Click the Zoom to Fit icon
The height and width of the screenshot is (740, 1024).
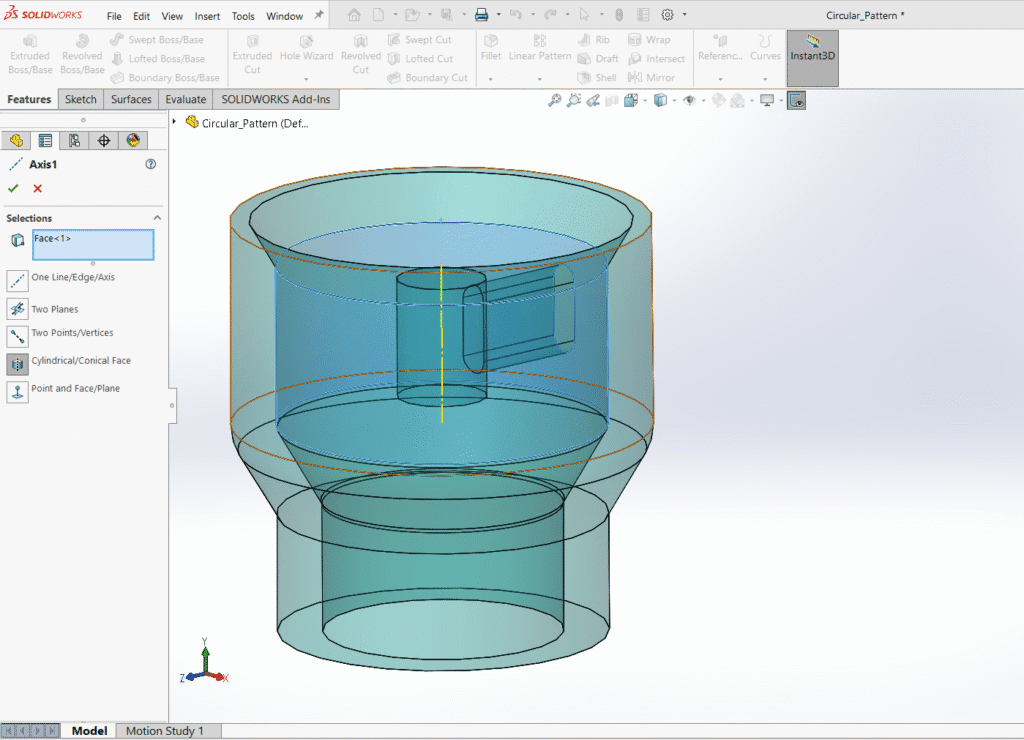[x=554, y=101]
